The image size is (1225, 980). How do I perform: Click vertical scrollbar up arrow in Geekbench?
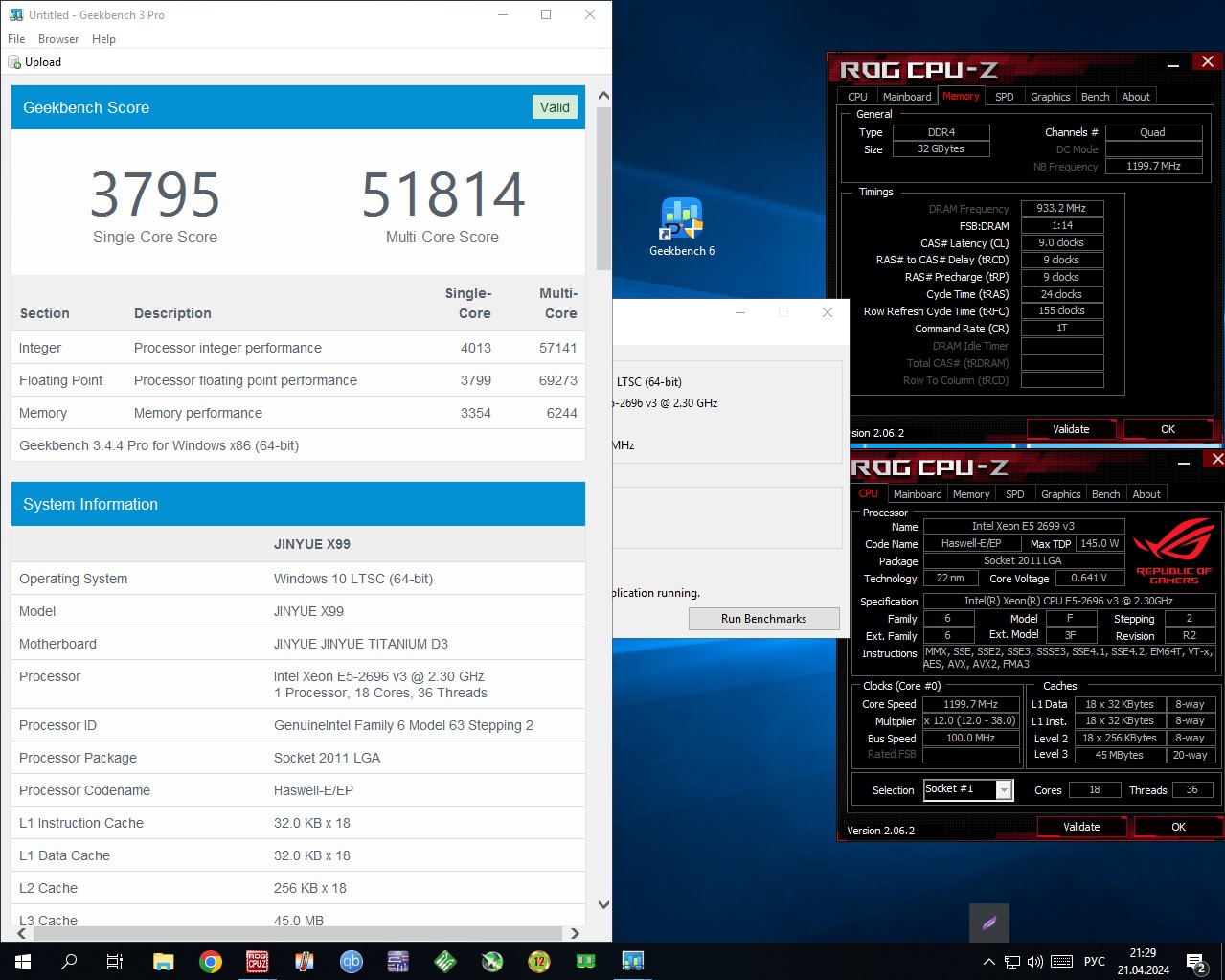[x=603, y=96]
